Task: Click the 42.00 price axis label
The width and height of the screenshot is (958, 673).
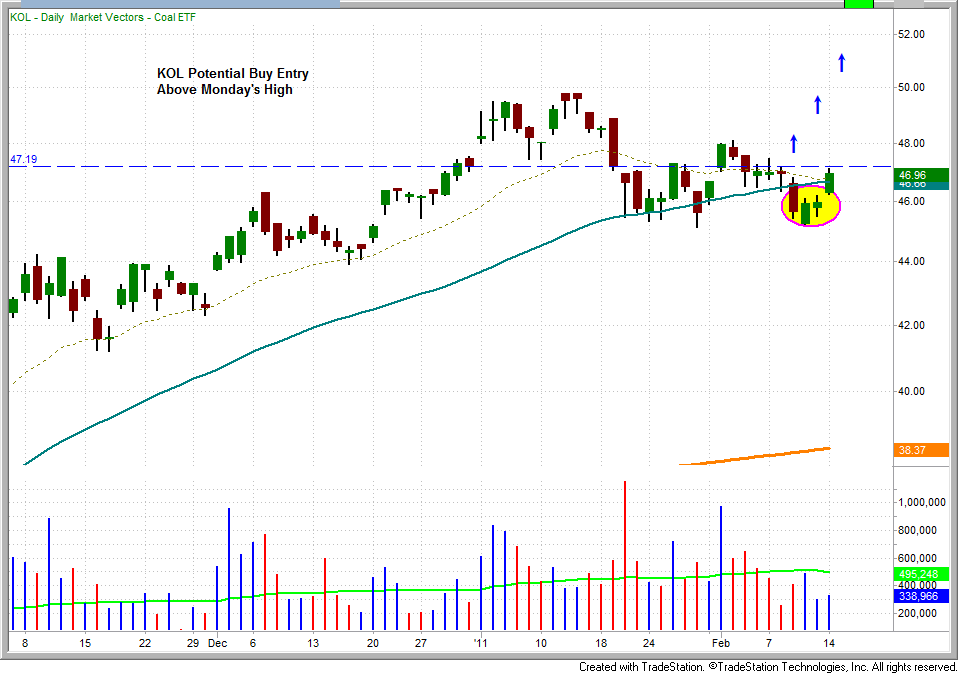Action: pos(911,326)
